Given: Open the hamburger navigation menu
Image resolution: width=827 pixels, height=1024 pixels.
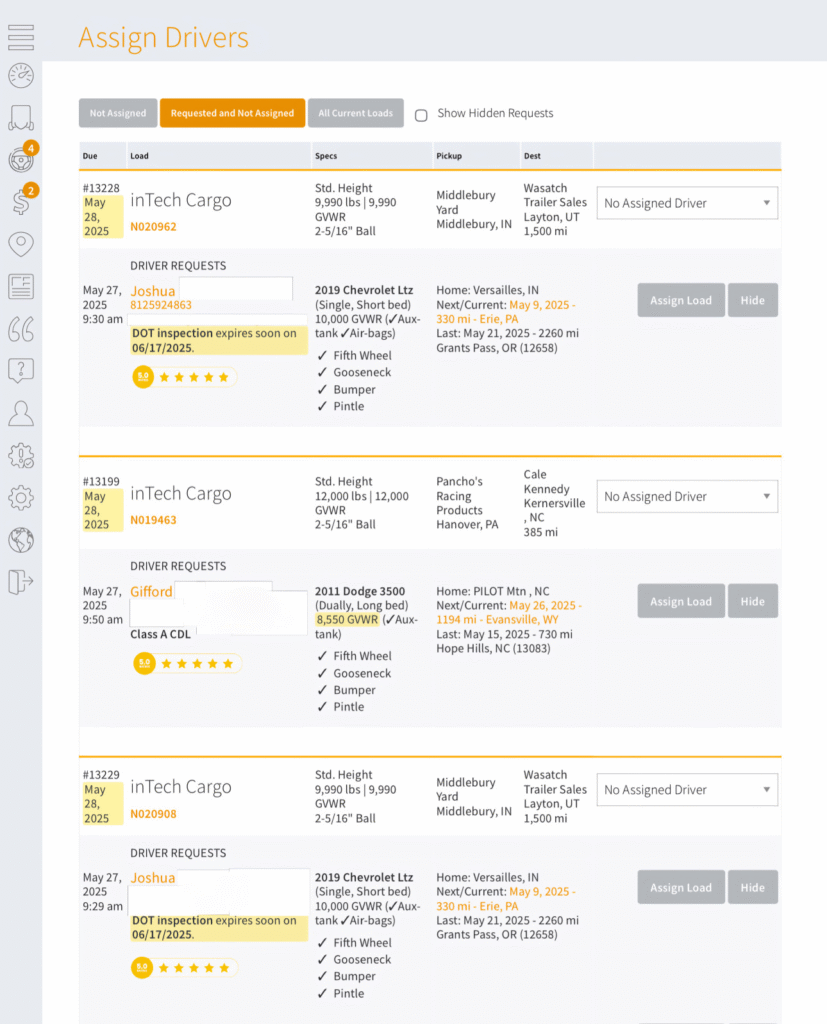Looking at the screenshot, I should (x=21, y=37).
